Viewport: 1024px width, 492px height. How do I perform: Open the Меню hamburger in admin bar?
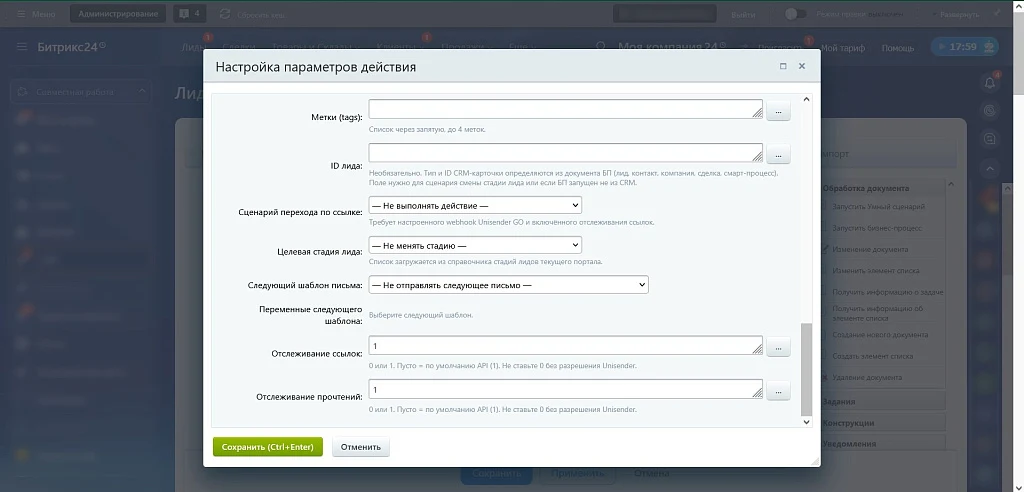click(x=35, y=14)
